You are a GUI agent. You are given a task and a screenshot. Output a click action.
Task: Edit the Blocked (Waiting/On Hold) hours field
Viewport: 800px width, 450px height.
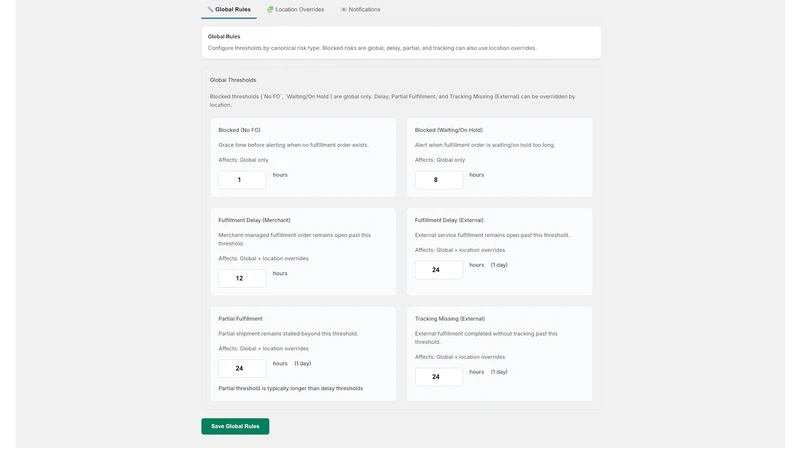coord(439,180)
